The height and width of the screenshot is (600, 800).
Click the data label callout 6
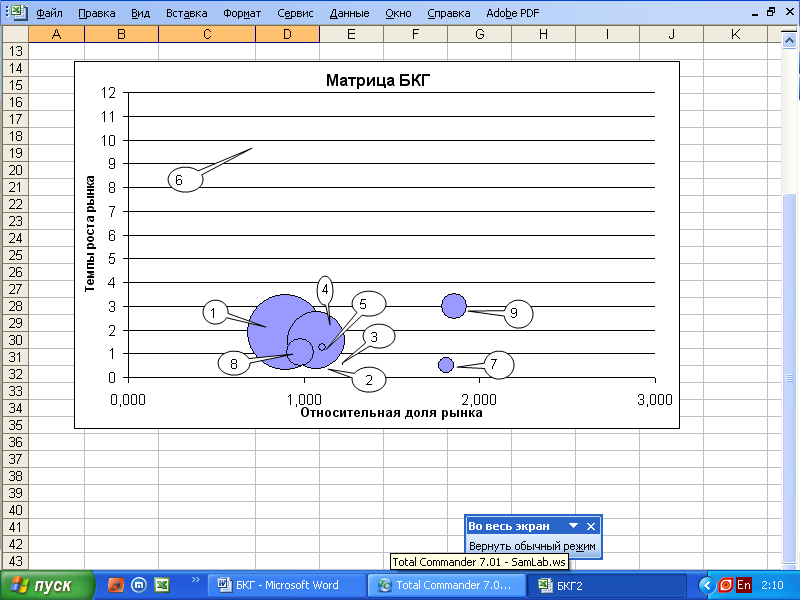tap(185, 180)
